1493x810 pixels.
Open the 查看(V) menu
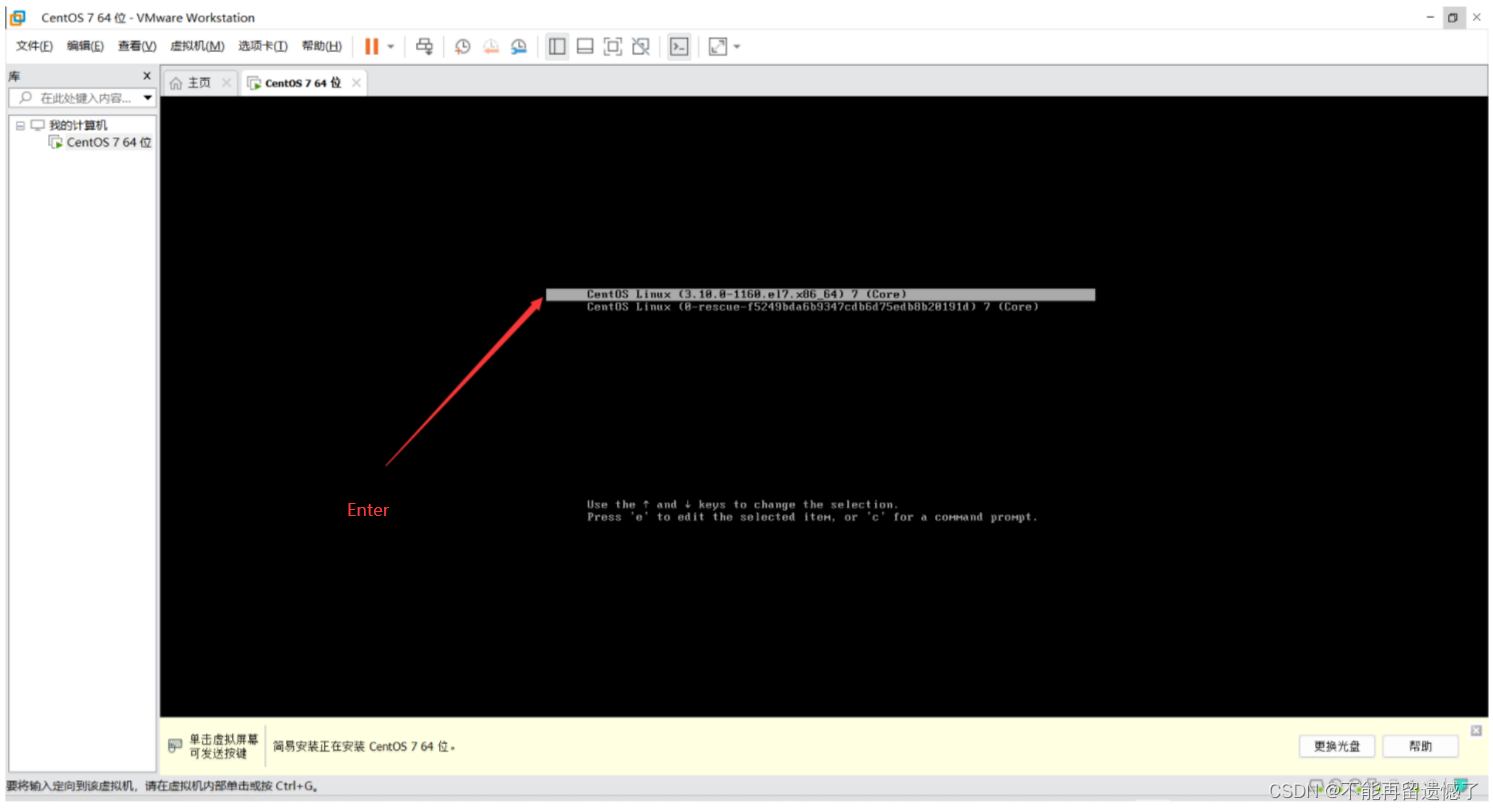tap(137, 46)
